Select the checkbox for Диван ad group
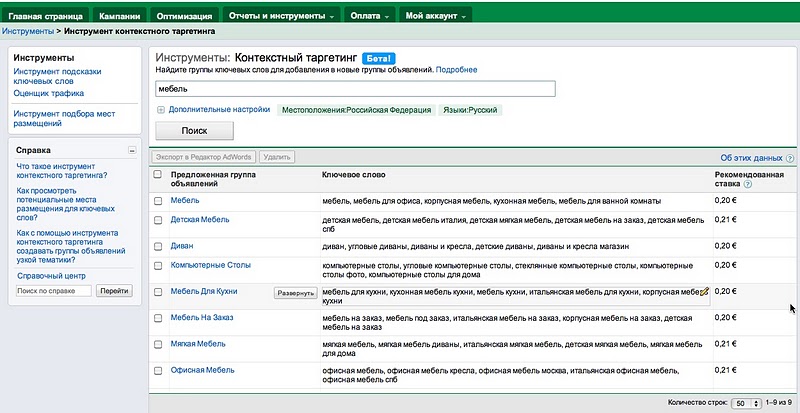800x413 pixels. coord(158,245)
